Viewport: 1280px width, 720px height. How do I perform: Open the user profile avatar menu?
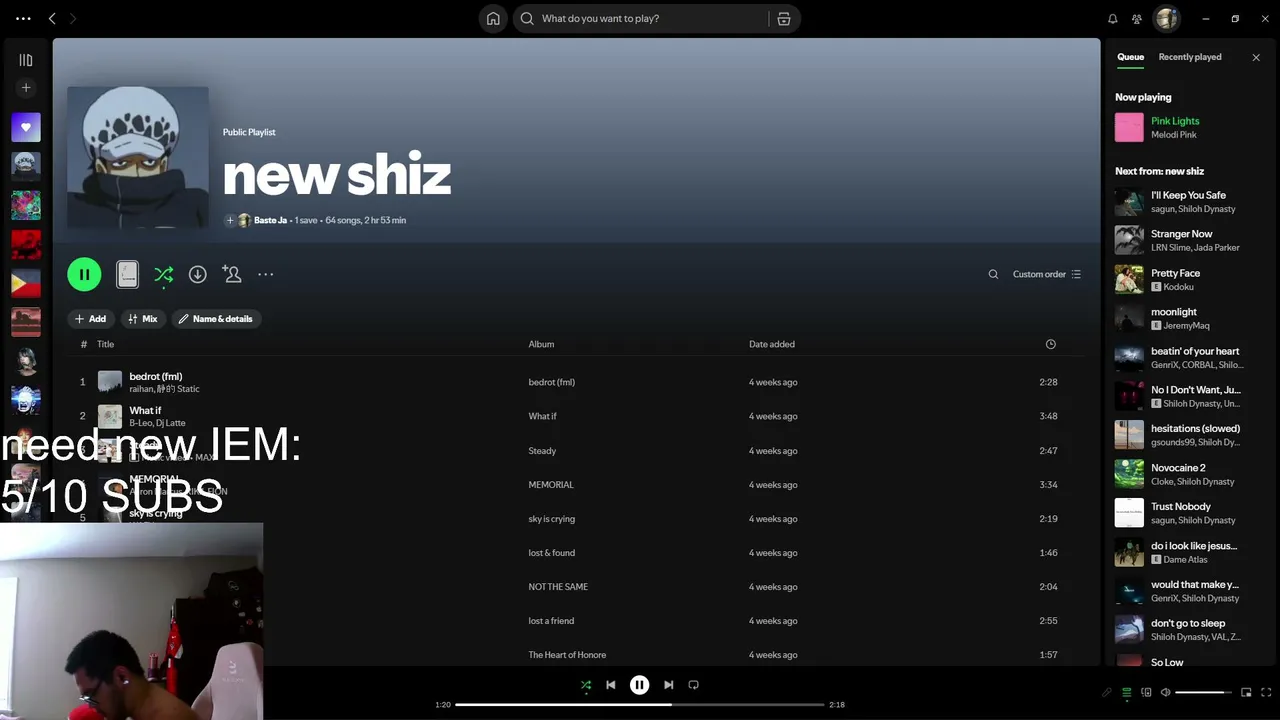[x=1167, y=18]
